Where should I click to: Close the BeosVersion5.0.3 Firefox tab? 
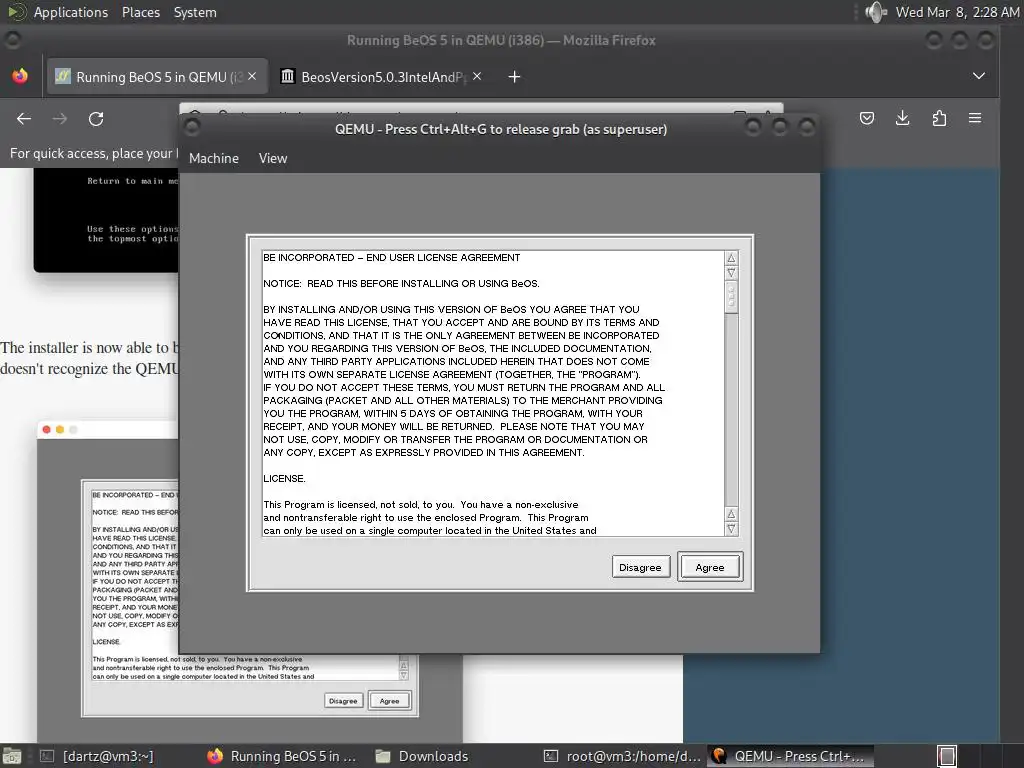477,76
